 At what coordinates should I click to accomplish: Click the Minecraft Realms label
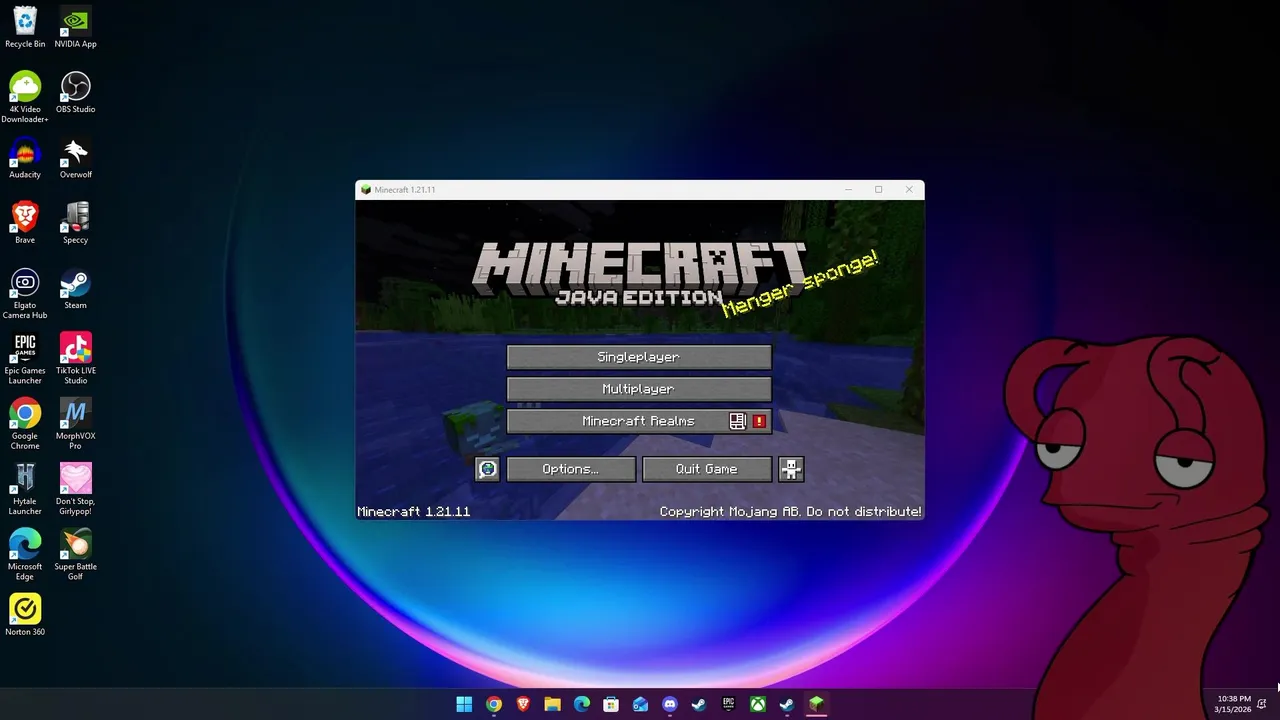pos(638,421)
